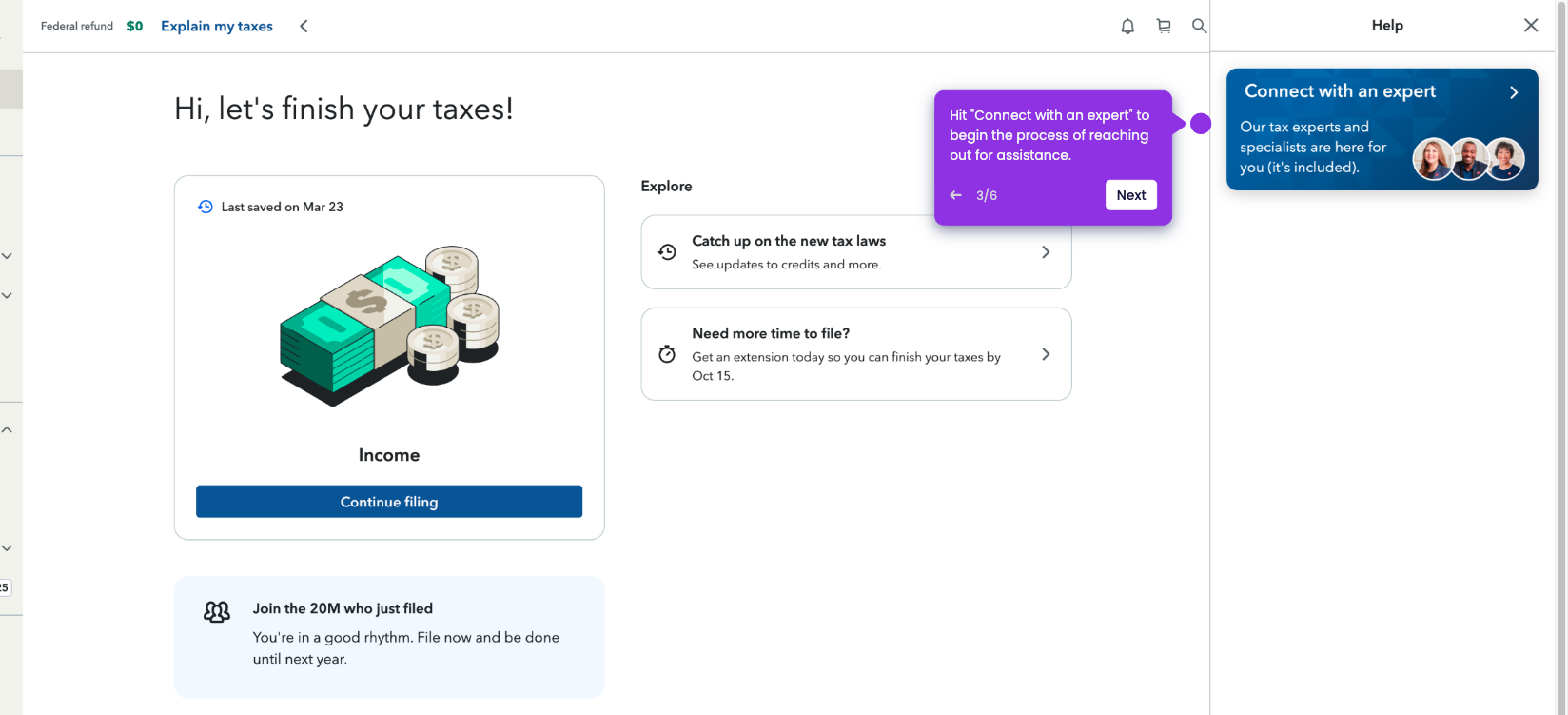Screen dimensions: 1568x715
Task: Open Catch up on the new tax laws
Action: click(856, 252)
